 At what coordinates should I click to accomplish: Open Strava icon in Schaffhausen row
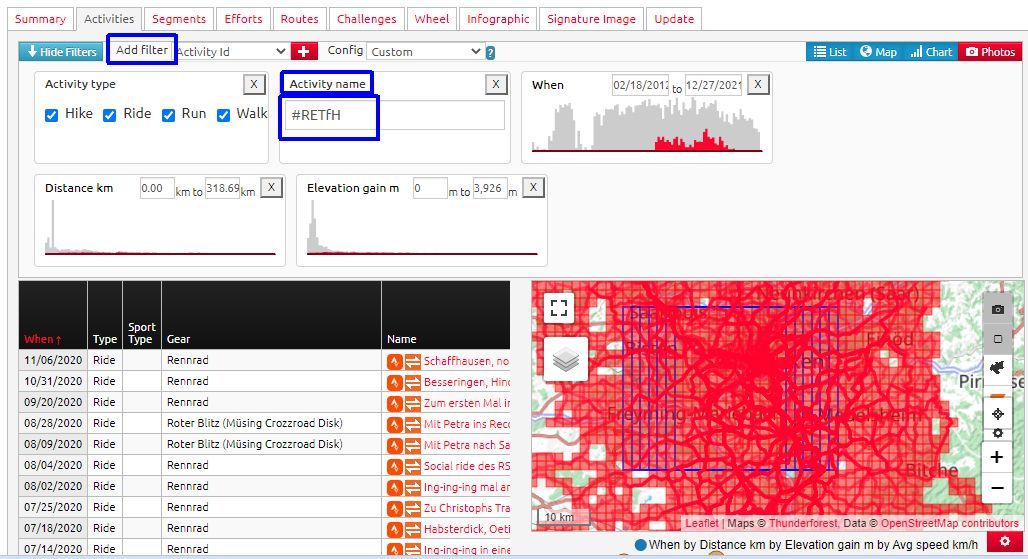click(x=395, y=361)
